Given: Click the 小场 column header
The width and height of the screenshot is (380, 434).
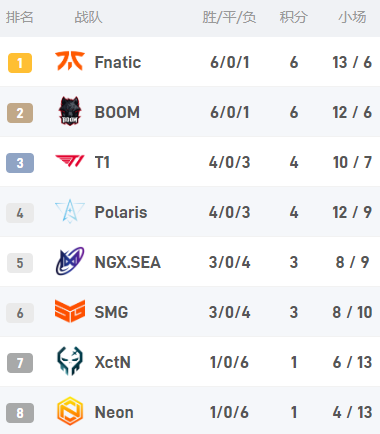Looking at the screenshot, I should click(x=352, y=17).
